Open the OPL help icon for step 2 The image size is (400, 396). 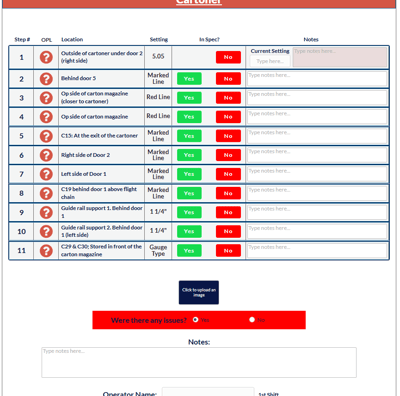tap(46, 79)
